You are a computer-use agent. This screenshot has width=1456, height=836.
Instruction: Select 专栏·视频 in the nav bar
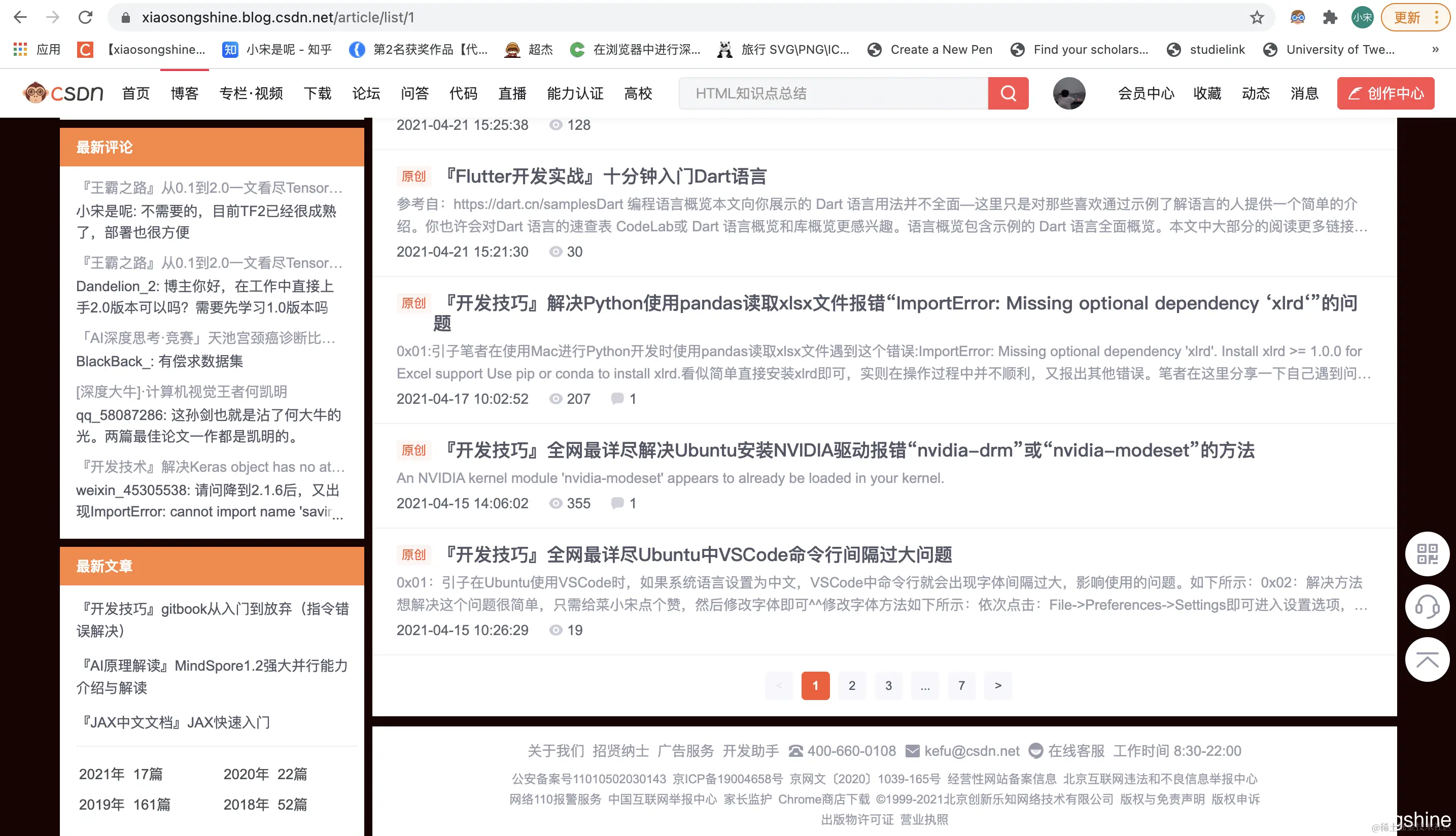251,93
